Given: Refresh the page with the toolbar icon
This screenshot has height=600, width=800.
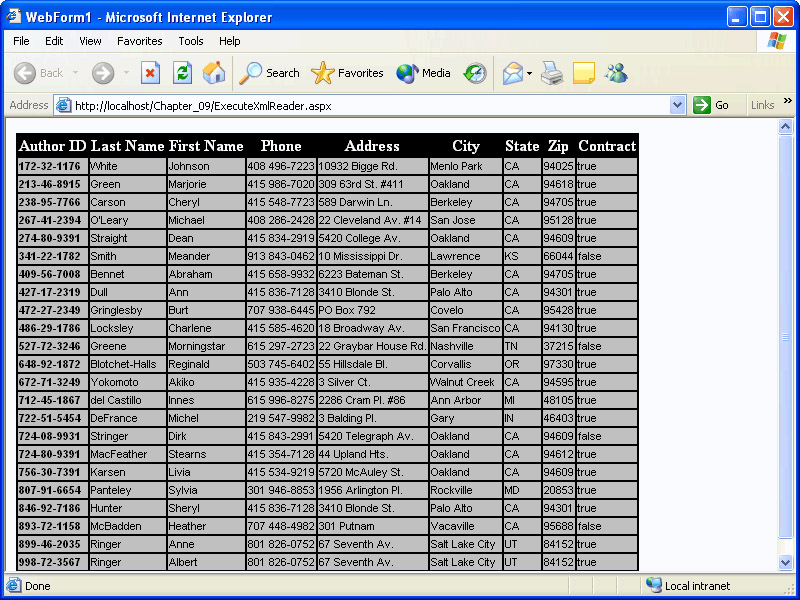Looking at the screenshot, I should point(182,73).
